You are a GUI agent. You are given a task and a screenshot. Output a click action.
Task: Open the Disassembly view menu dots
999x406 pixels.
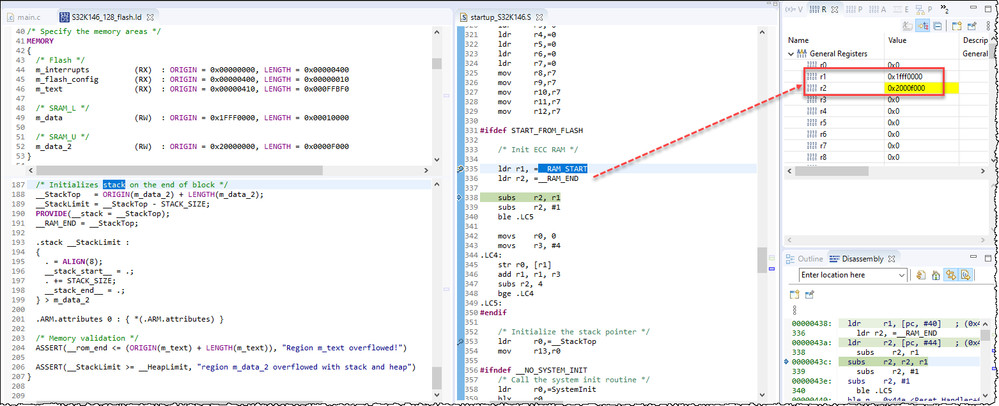pos(794,310)
